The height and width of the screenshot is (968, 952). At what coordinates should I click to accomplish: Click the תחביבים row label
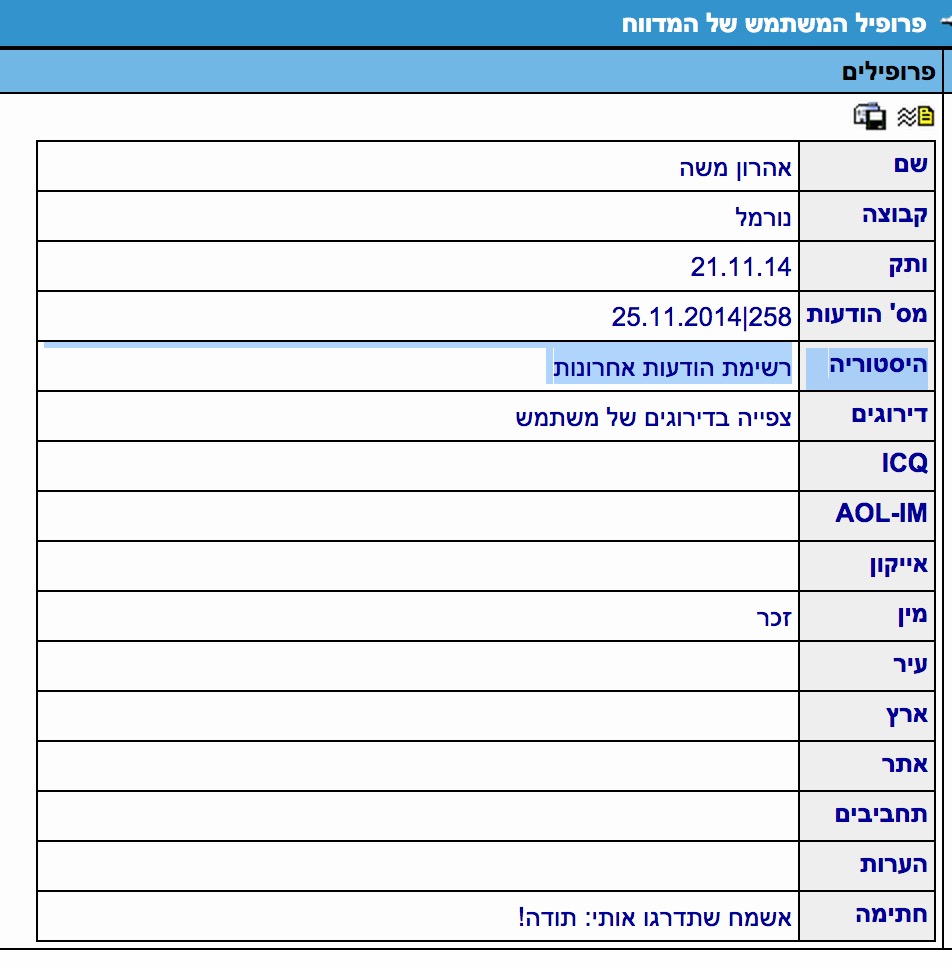click(881, 815)
